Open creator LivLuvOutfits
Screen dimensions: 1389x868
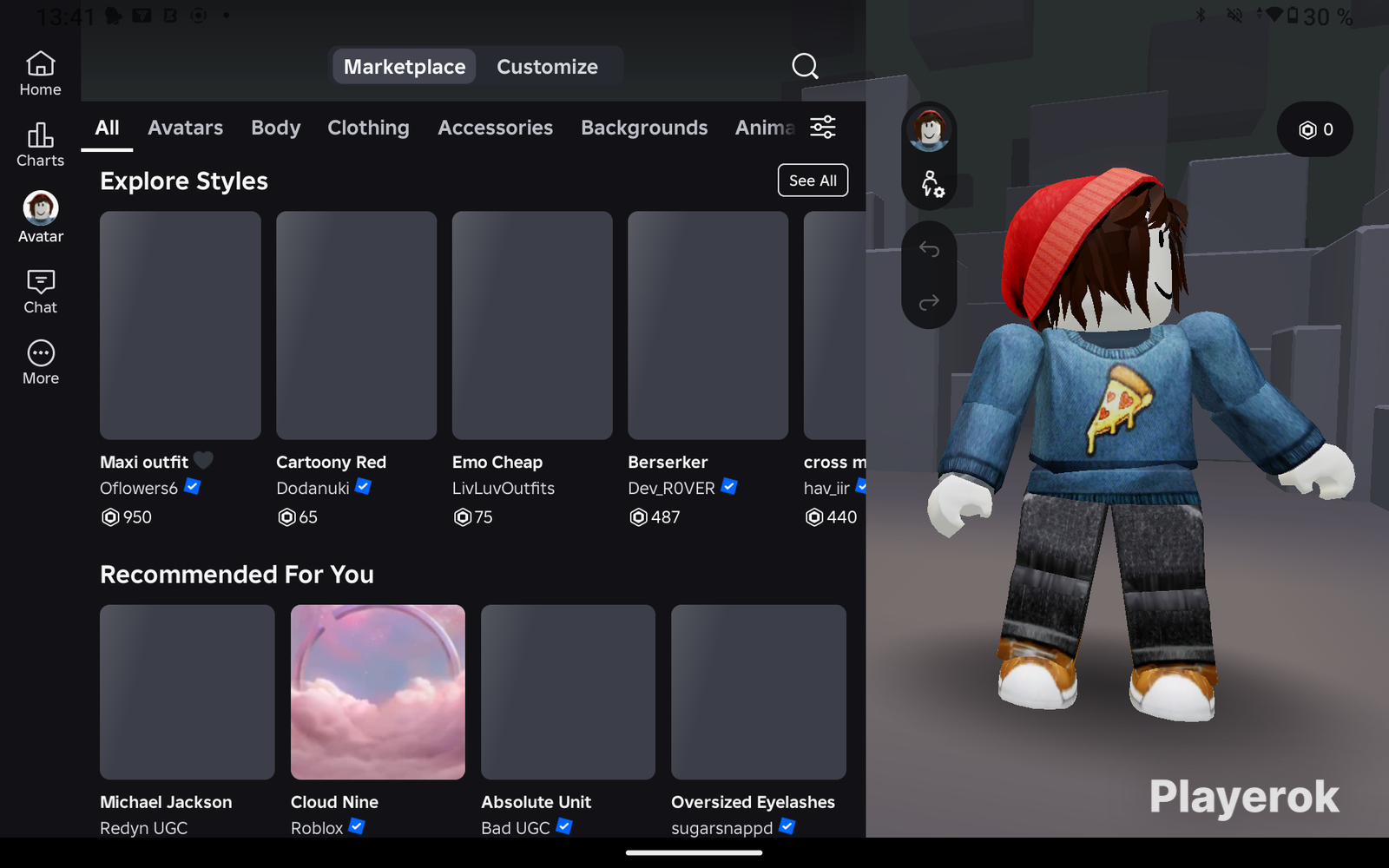504,488
